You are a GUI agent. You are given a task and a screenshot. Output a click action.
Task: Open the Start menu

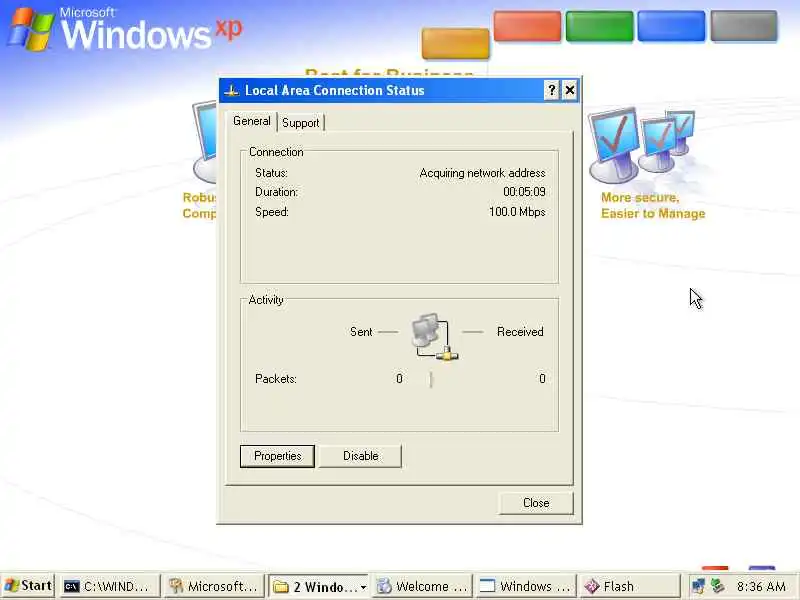point(28,586)
